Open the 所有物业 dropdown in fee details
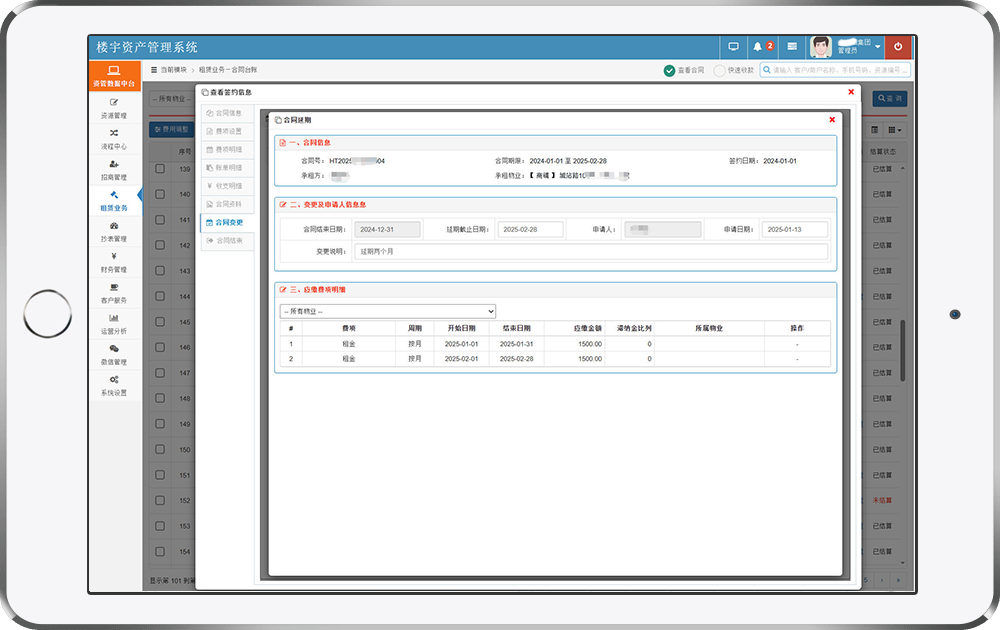The width and height of the screenshot is (1000, 630). [388, 311]
